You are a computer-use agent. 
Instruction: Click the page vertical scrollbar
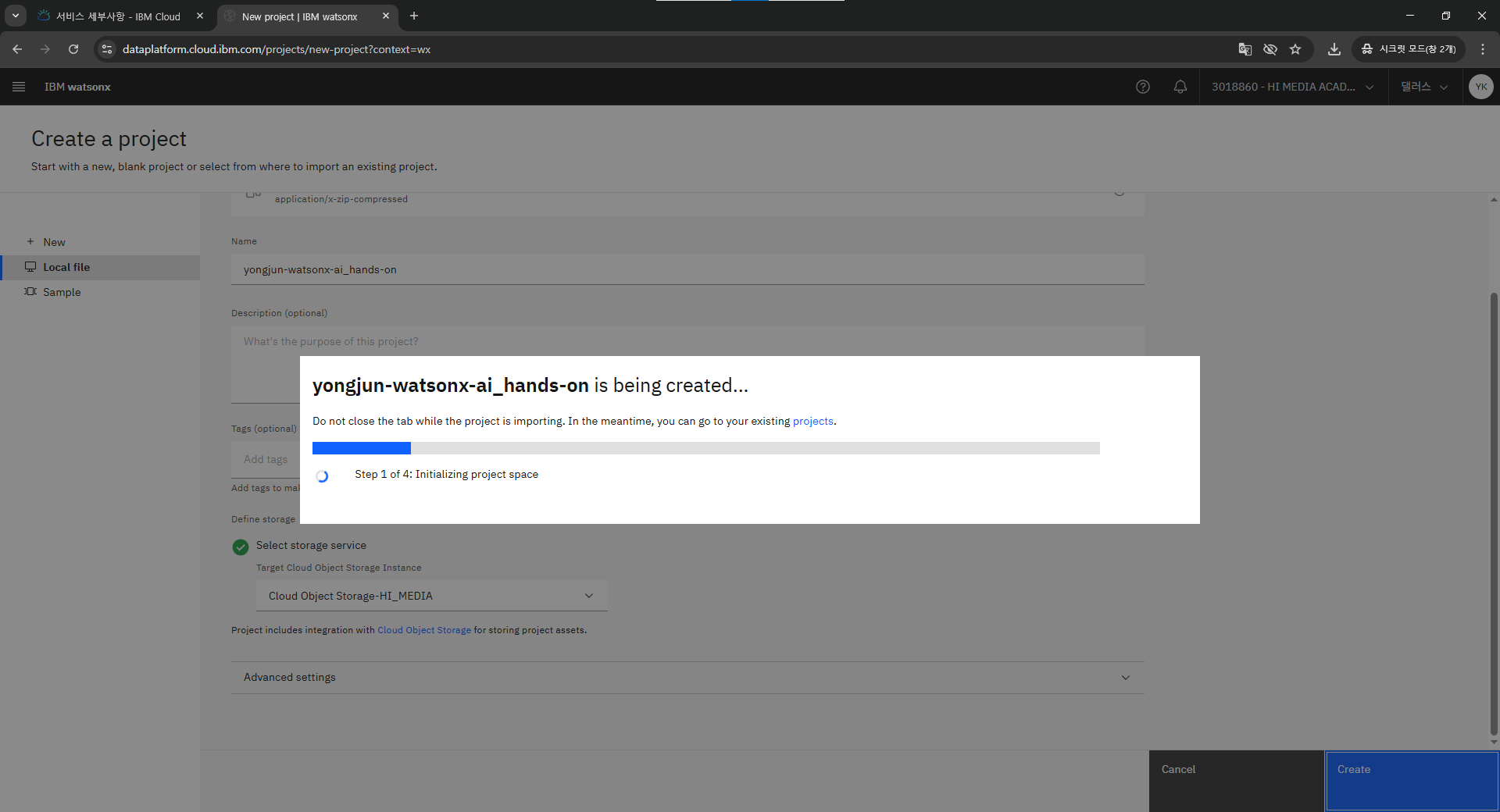pos(1494,515)
